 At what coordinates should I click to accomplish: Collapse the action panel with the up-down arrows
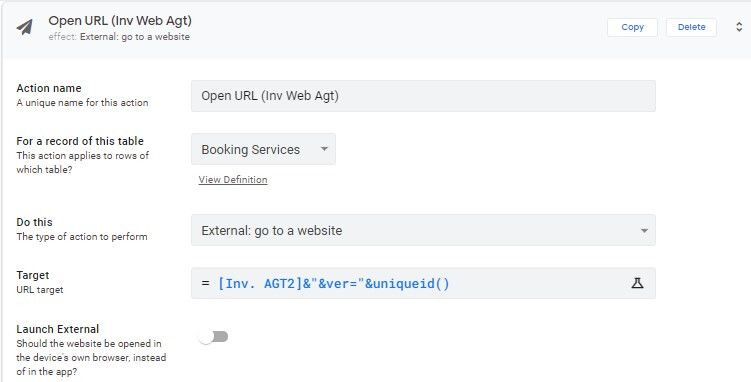point(739,27)
